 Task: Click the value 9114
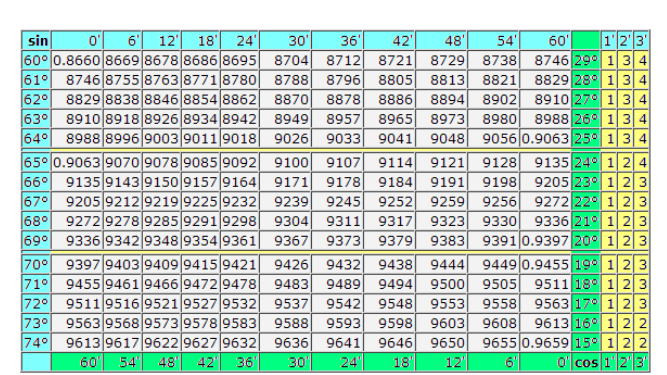pyautogui.click(x=389, y=162)
